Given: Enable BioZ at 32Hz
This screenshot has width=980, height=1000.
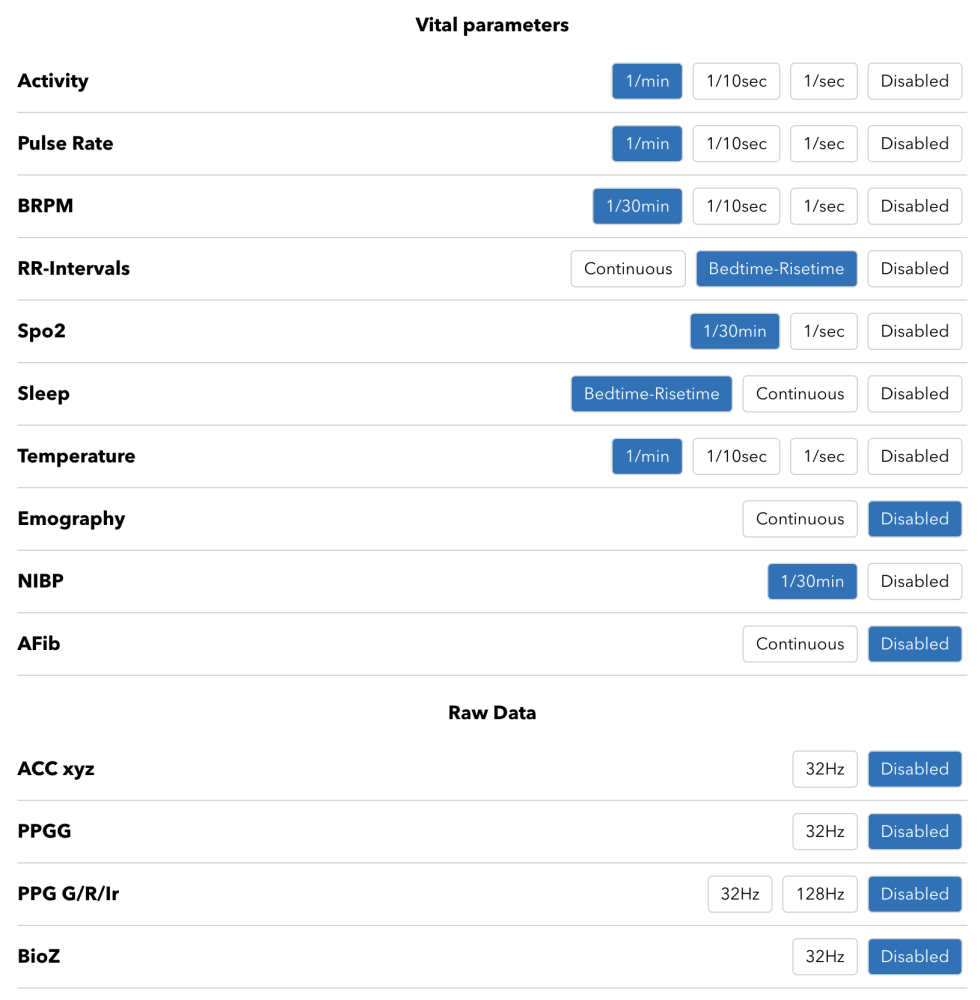Looking at the screenshot, I should [x=824, y=956].
